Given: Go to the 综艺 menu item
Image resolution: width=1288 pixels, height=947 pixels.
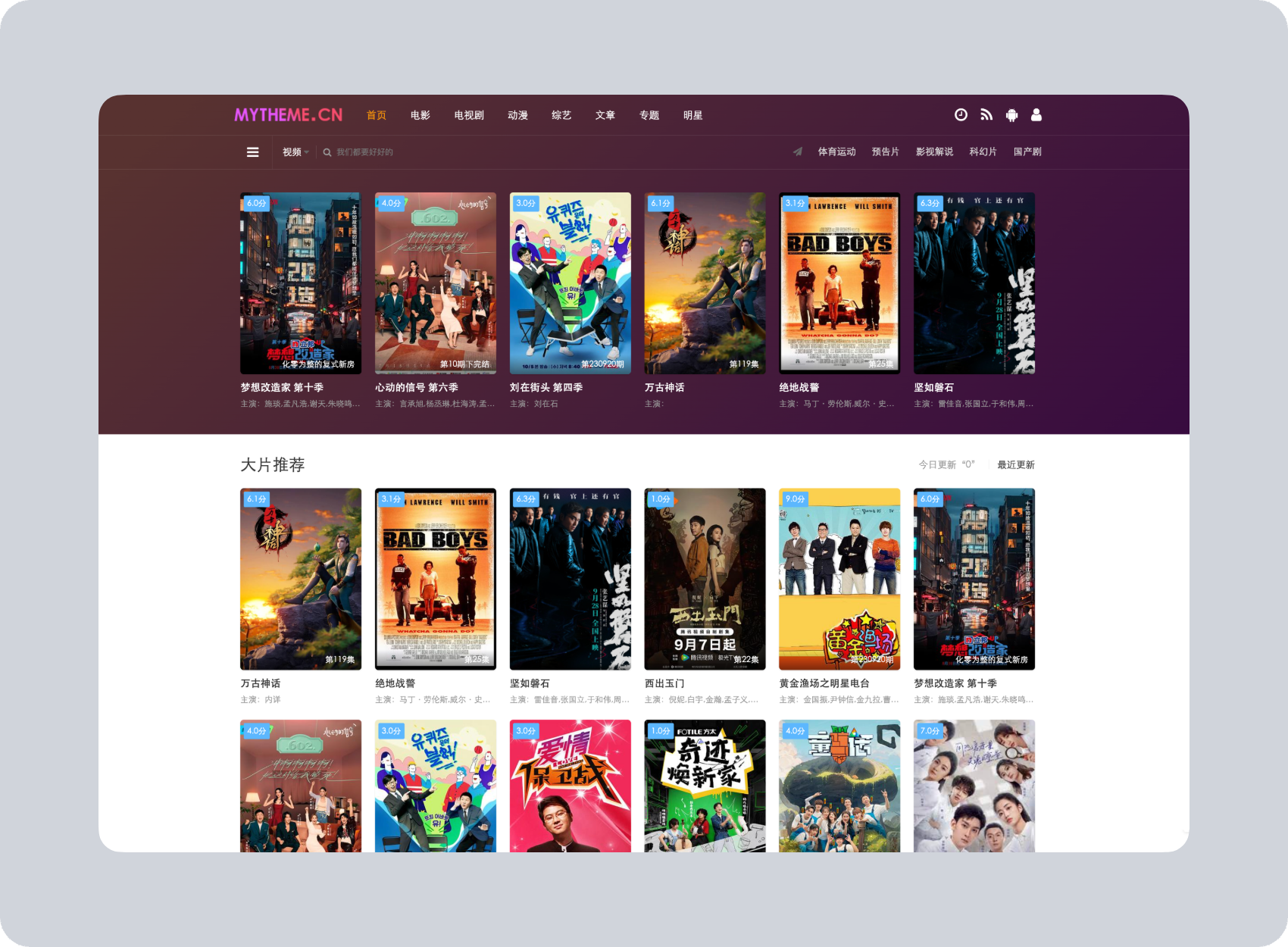Looking at the screenshot, I should pos(561,115).
